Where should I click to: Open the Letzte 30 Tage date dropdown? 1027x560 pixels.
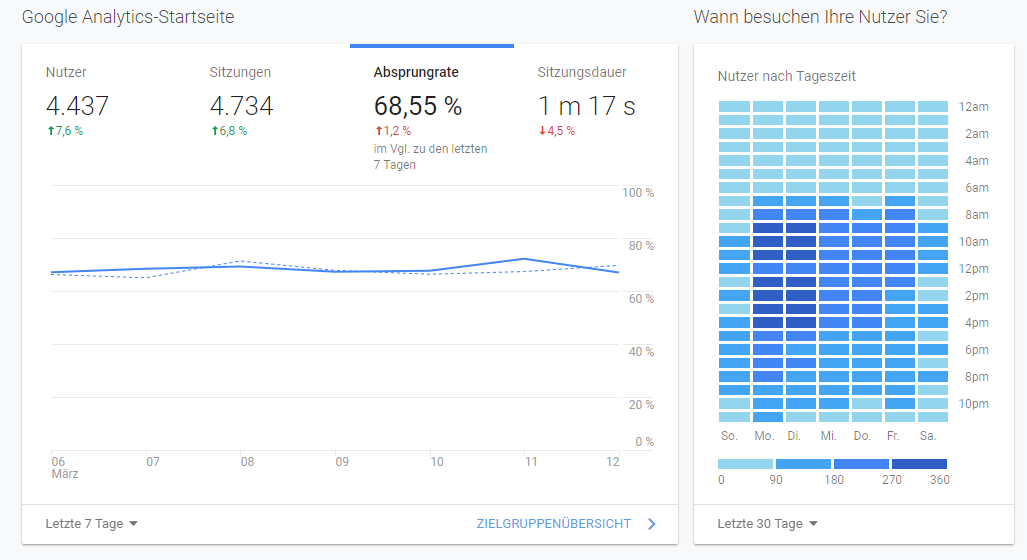[x=767, y=524]
